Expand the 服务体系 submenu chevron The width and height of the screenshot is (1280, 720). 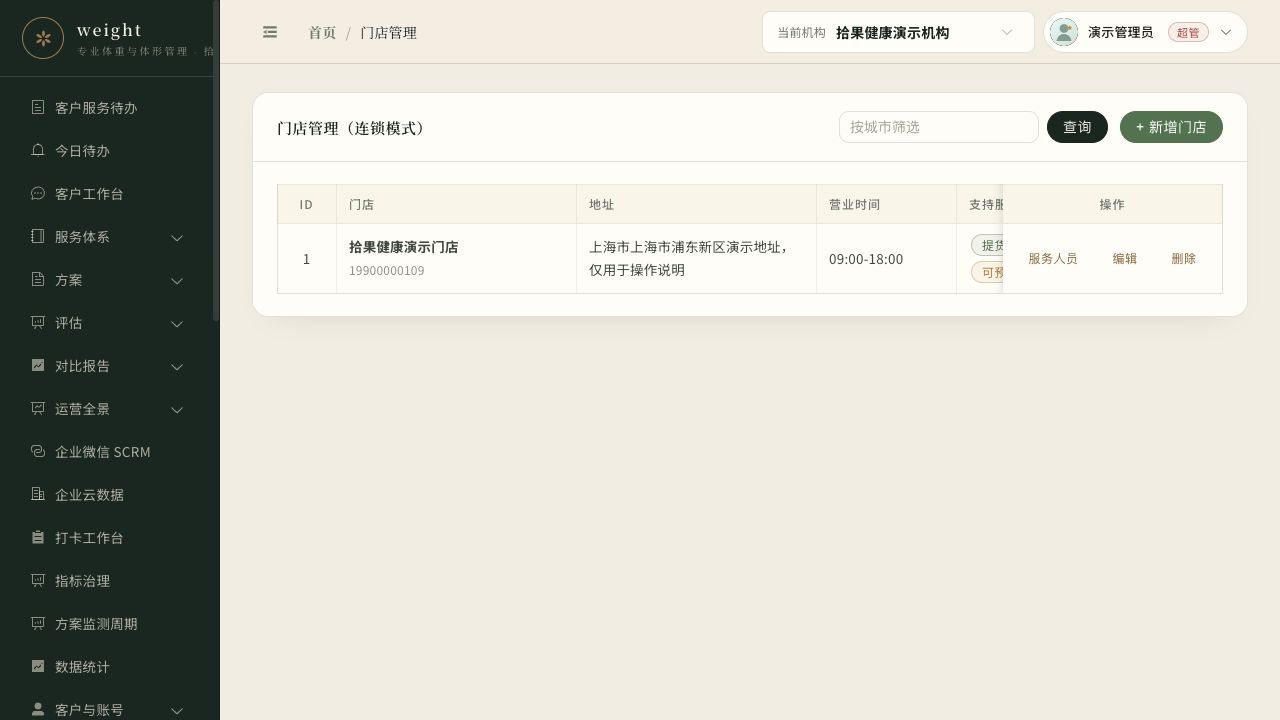177,237
